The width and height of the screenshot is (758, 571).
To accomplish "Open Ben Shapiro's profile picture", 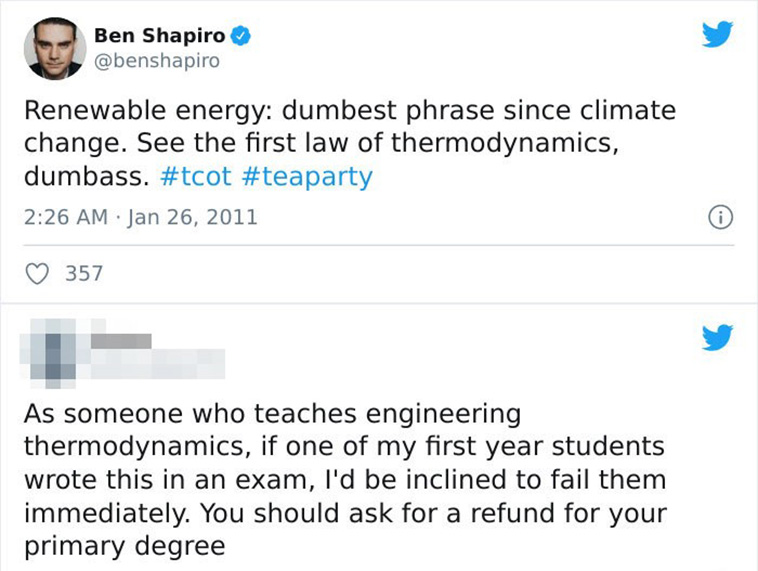I will pyautogui.click(x=55, y=48).
